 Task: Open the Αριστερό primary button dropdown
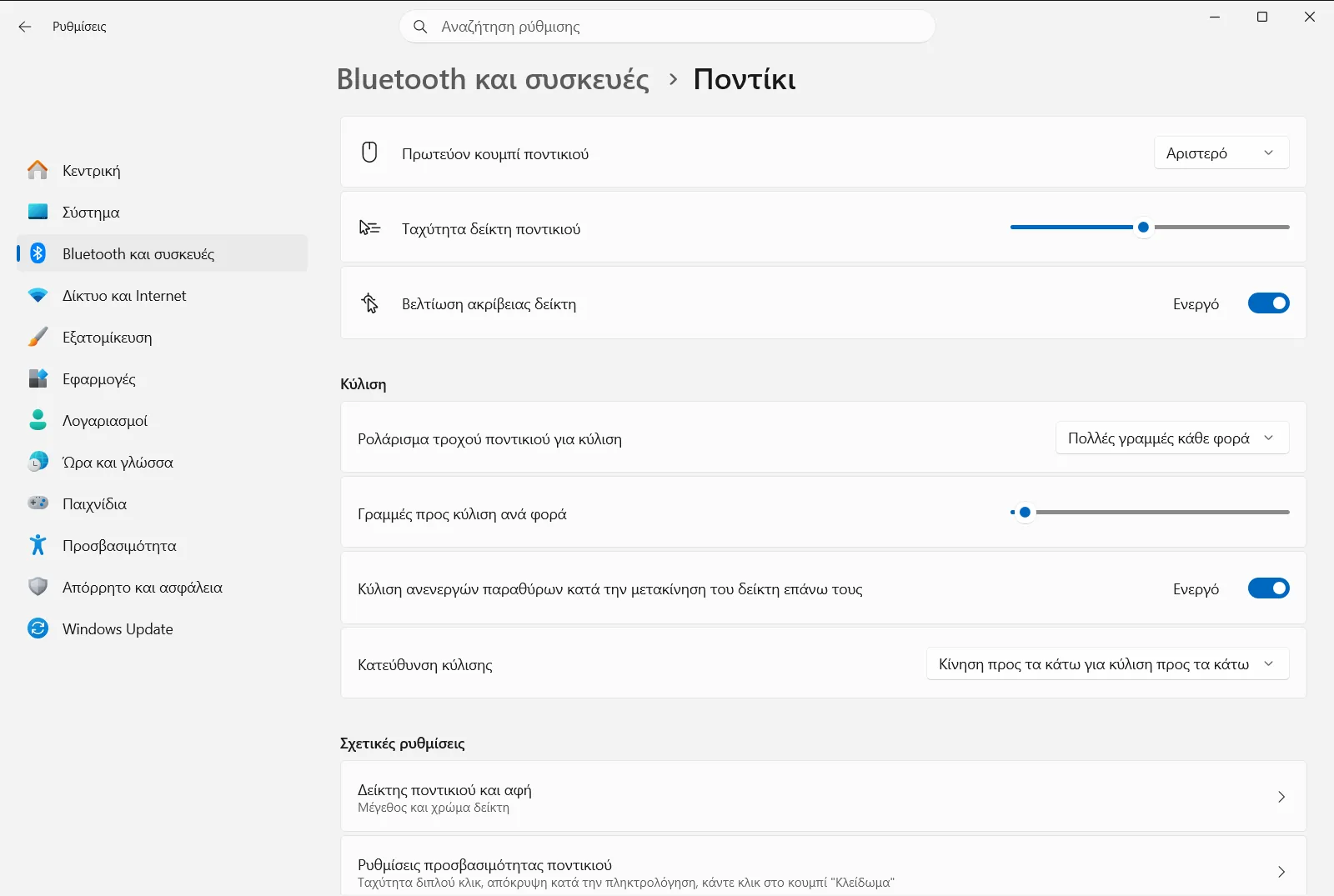coord(1221,153)
